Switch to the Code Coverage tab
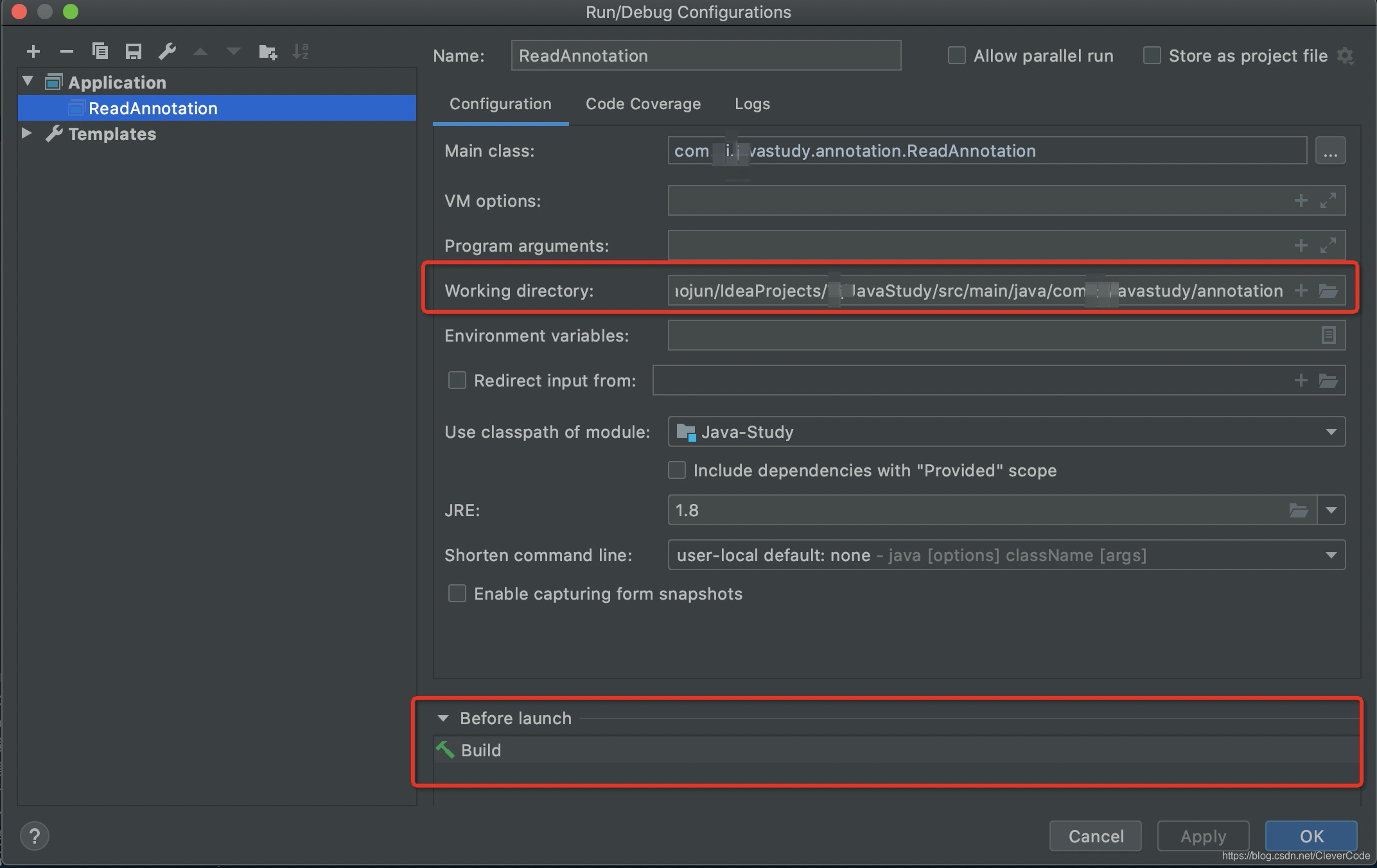 (x=643, y=104)
